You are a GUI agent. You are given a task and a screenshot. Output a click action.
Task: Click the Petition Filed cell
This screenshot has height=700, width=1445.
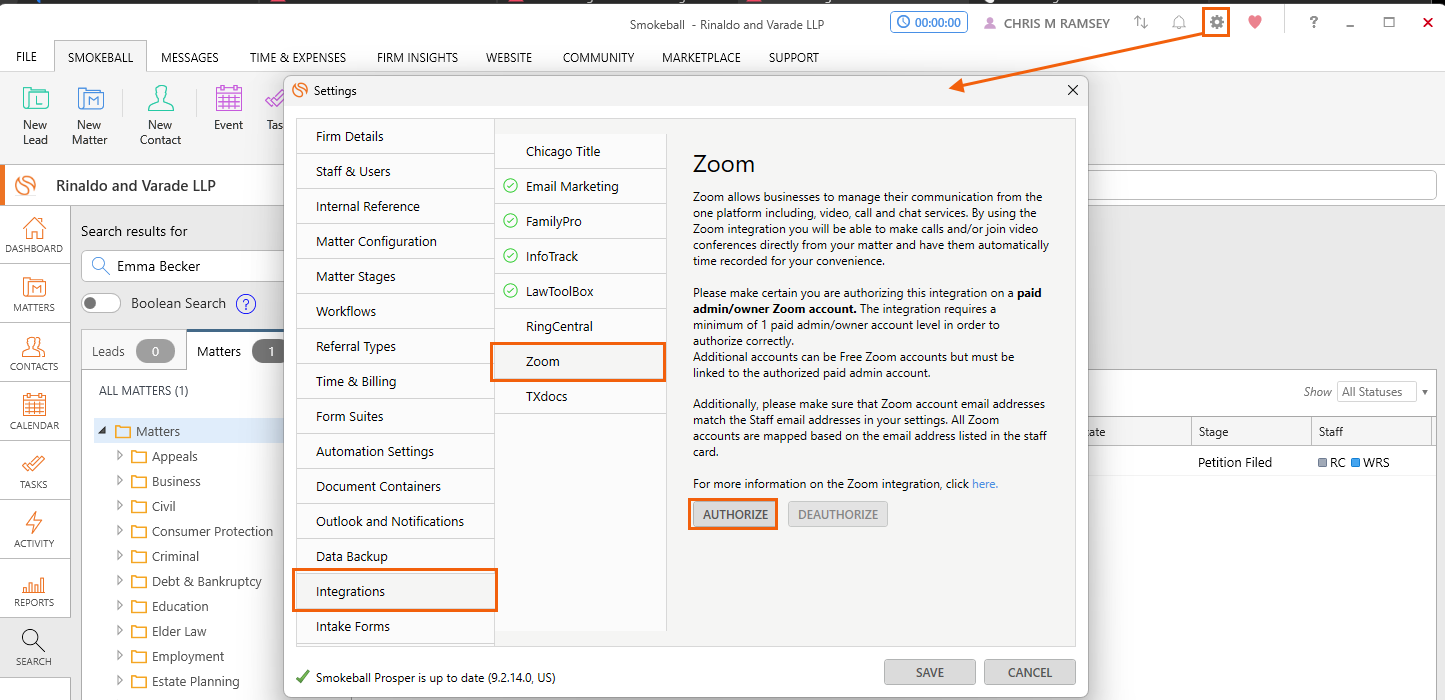(1235, 463)
